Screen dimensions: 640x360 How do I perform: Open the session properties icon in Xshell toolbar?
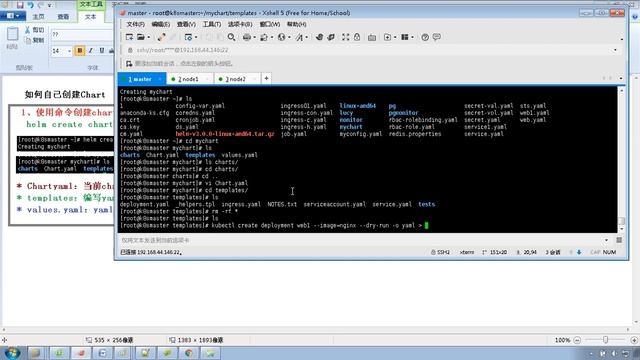(188, 37)
